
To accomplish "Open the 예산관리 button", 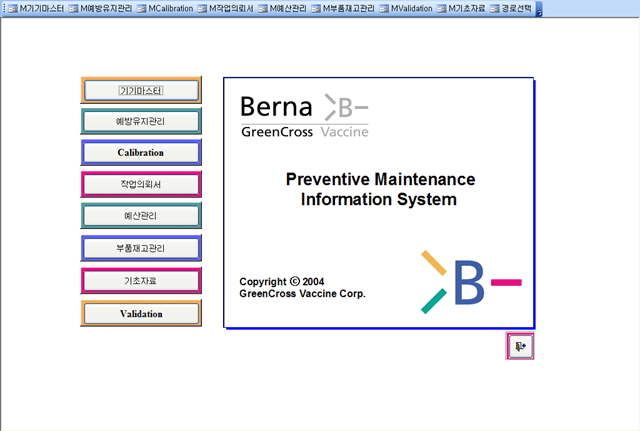I will click(x=141, y=216).
